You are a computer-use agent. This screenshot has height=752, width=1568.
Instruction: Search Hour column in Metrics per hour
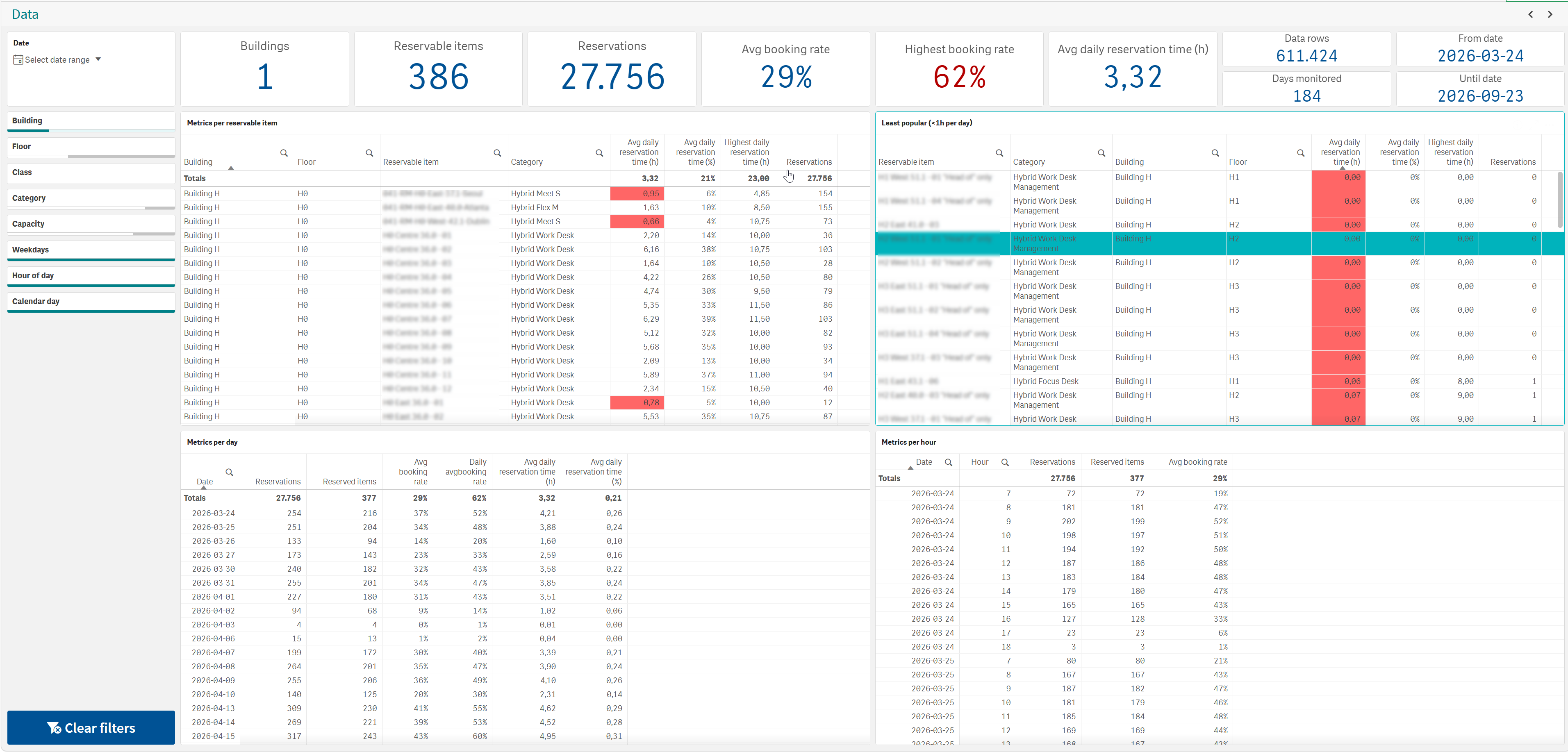[1005, 462]
